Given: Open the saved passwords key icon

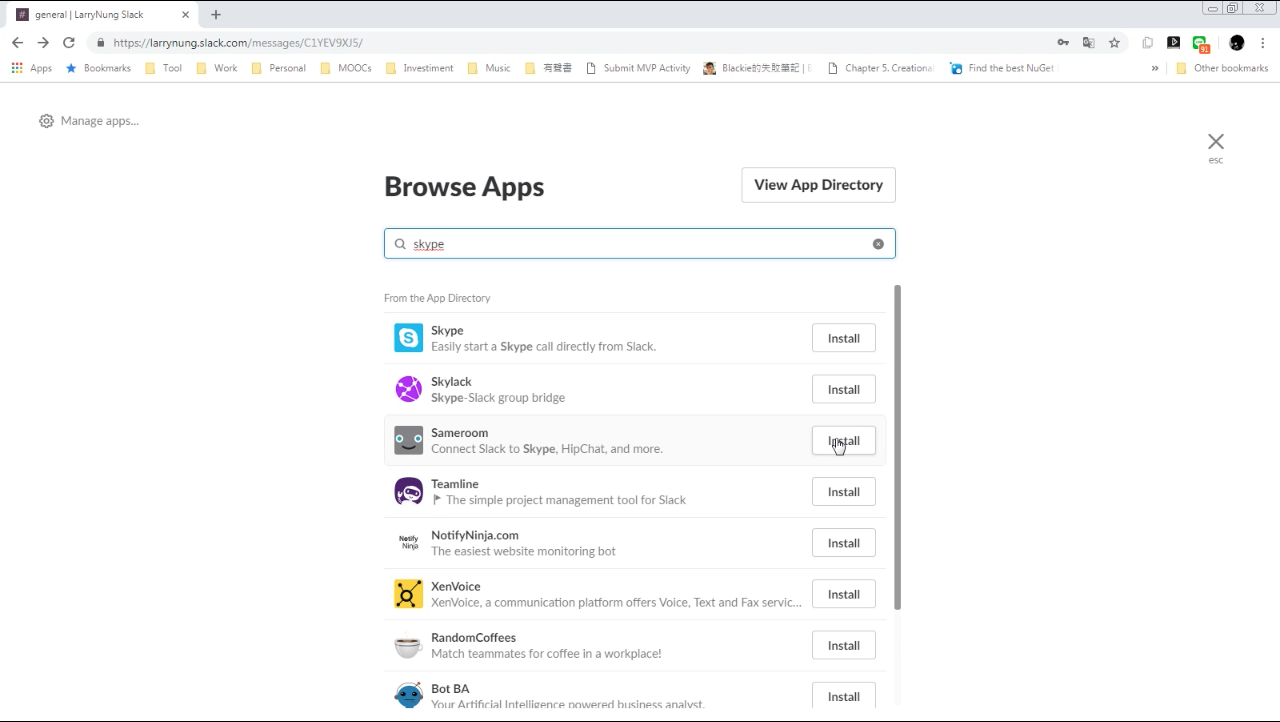Looking at the screenshot, I should pos(1063,43).
